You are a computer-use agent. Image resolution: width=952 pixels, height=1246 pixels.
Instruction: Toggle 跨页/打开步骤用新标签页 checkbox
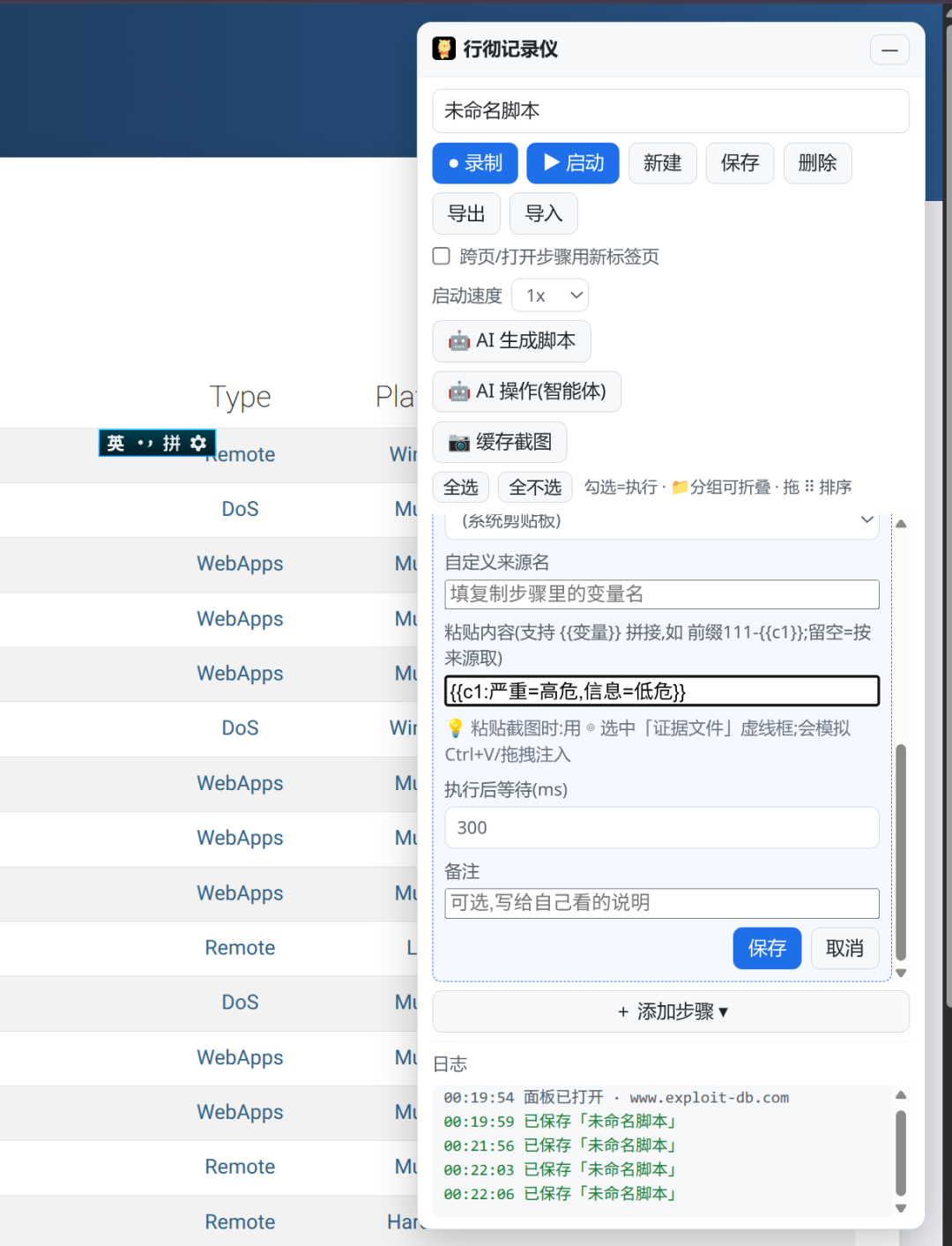[x=442, y=256]
